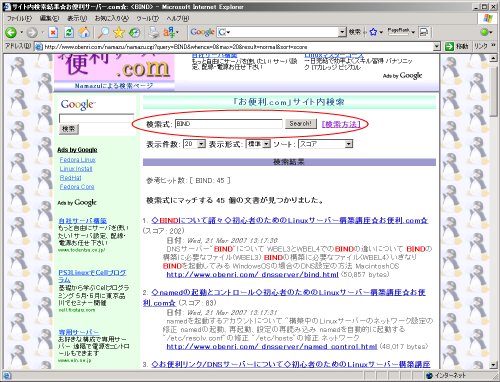The width and height of the screenshot is (500, 382).
Task: Open the Fedora Core ad link
Action: pos(77,187)
